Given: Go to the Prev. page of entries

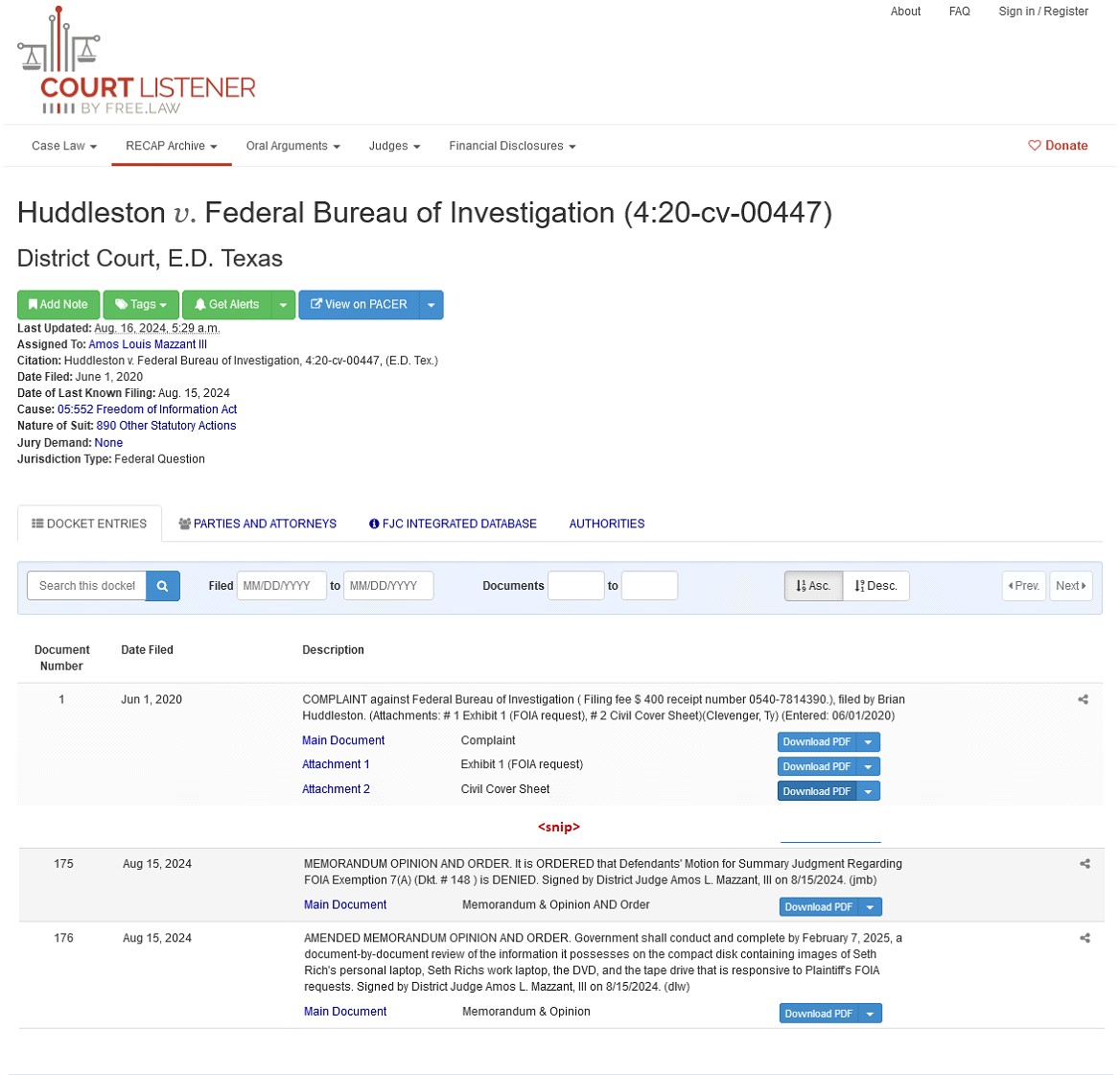Looking at the screenshot, I should coord(1023,586).
